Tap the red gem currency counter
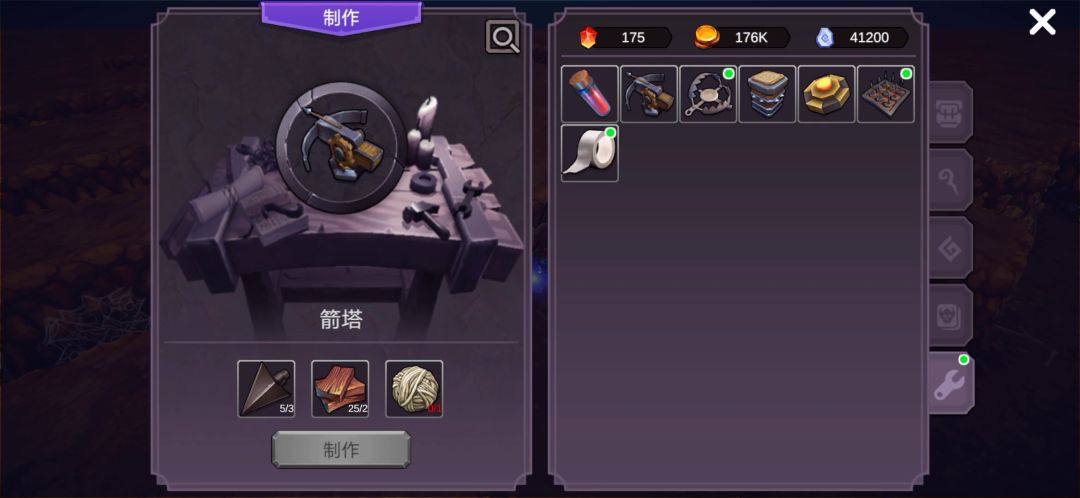 point(625,37)
